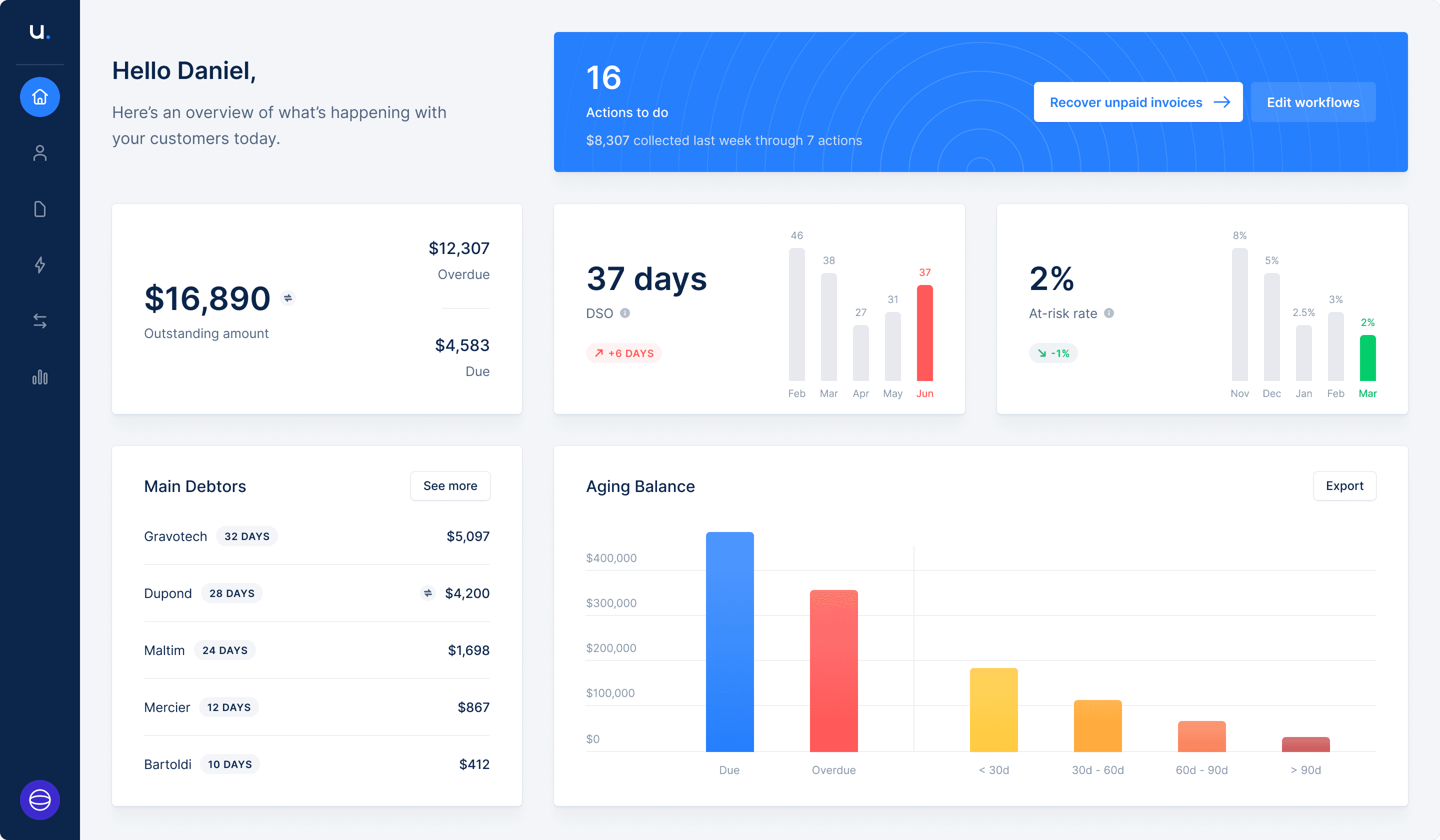
Task: Toggle currency swap next to $16,890
Action: 288,297
